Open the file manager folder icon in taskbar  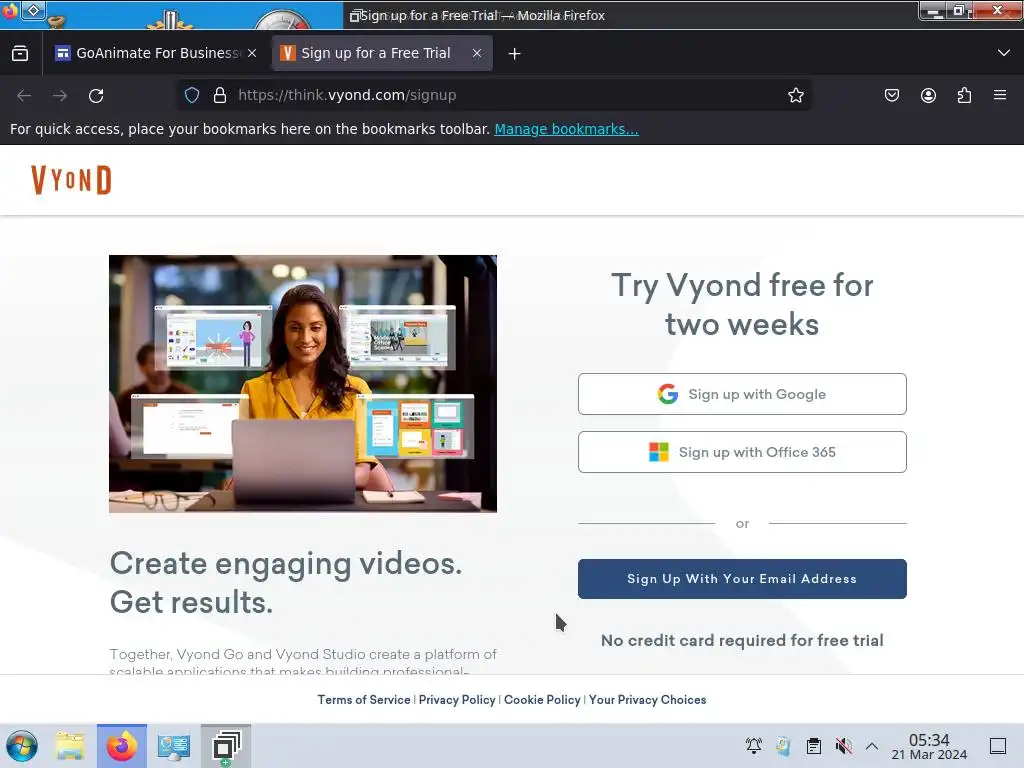pyautogui.click(x=70, y=746)
